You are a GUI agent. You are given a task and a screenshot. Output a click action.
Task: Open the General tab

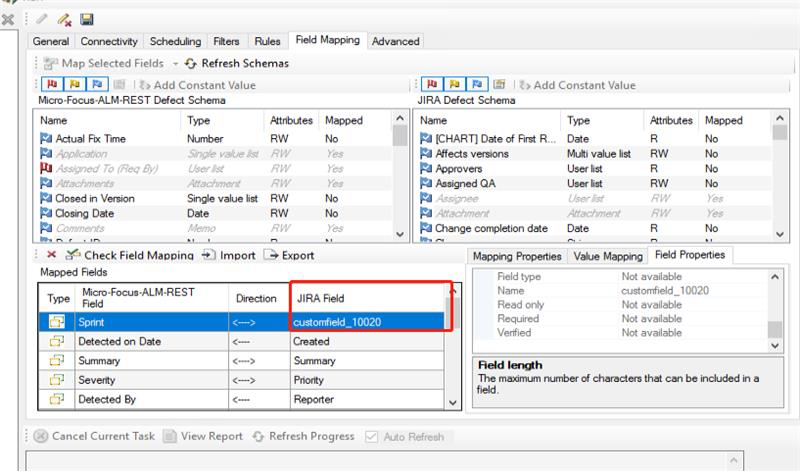51,41
